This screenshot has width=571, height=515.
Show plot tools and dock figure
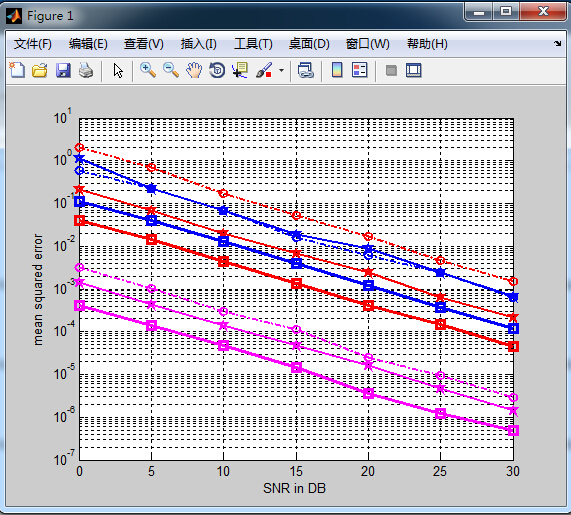click(414, 70)
